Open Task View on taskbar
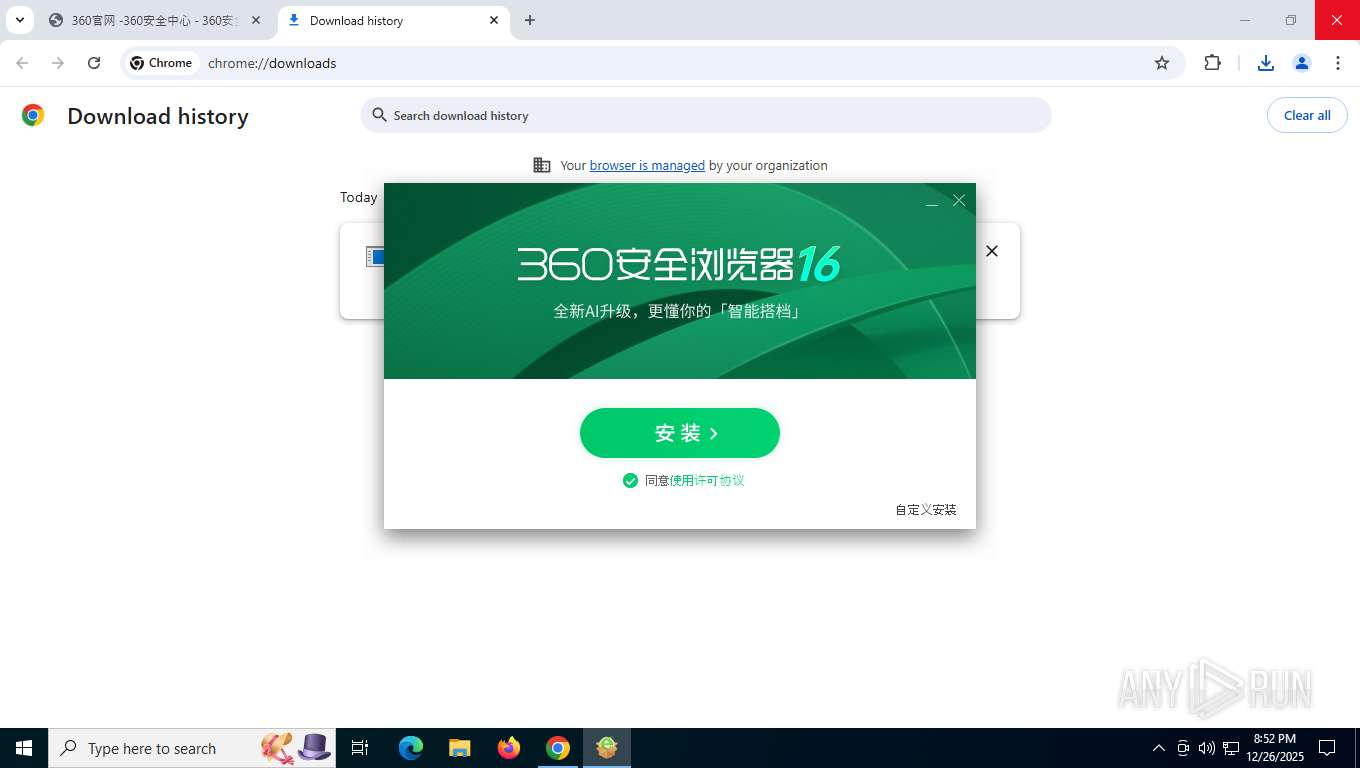The width and height of the screenshot is (1360, 768). 360,748
